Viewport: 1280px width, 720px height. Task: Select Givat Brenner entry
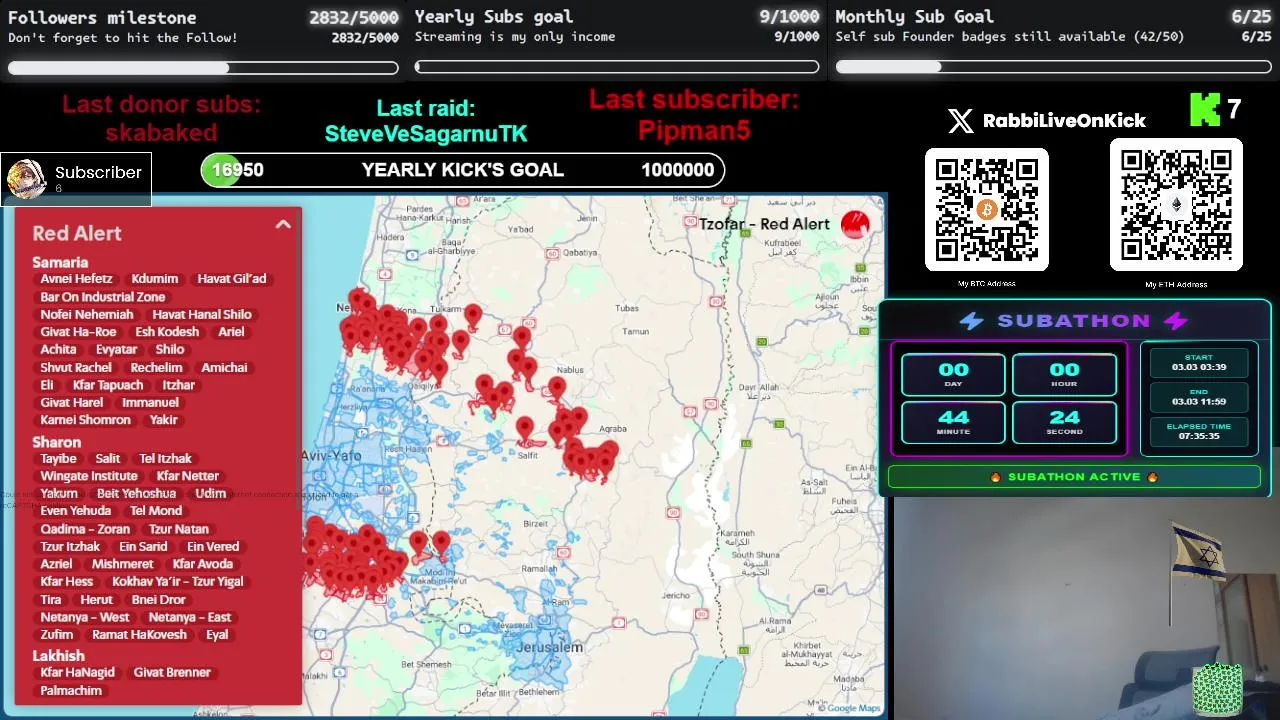pyautogui.click(x=172, y=672)
